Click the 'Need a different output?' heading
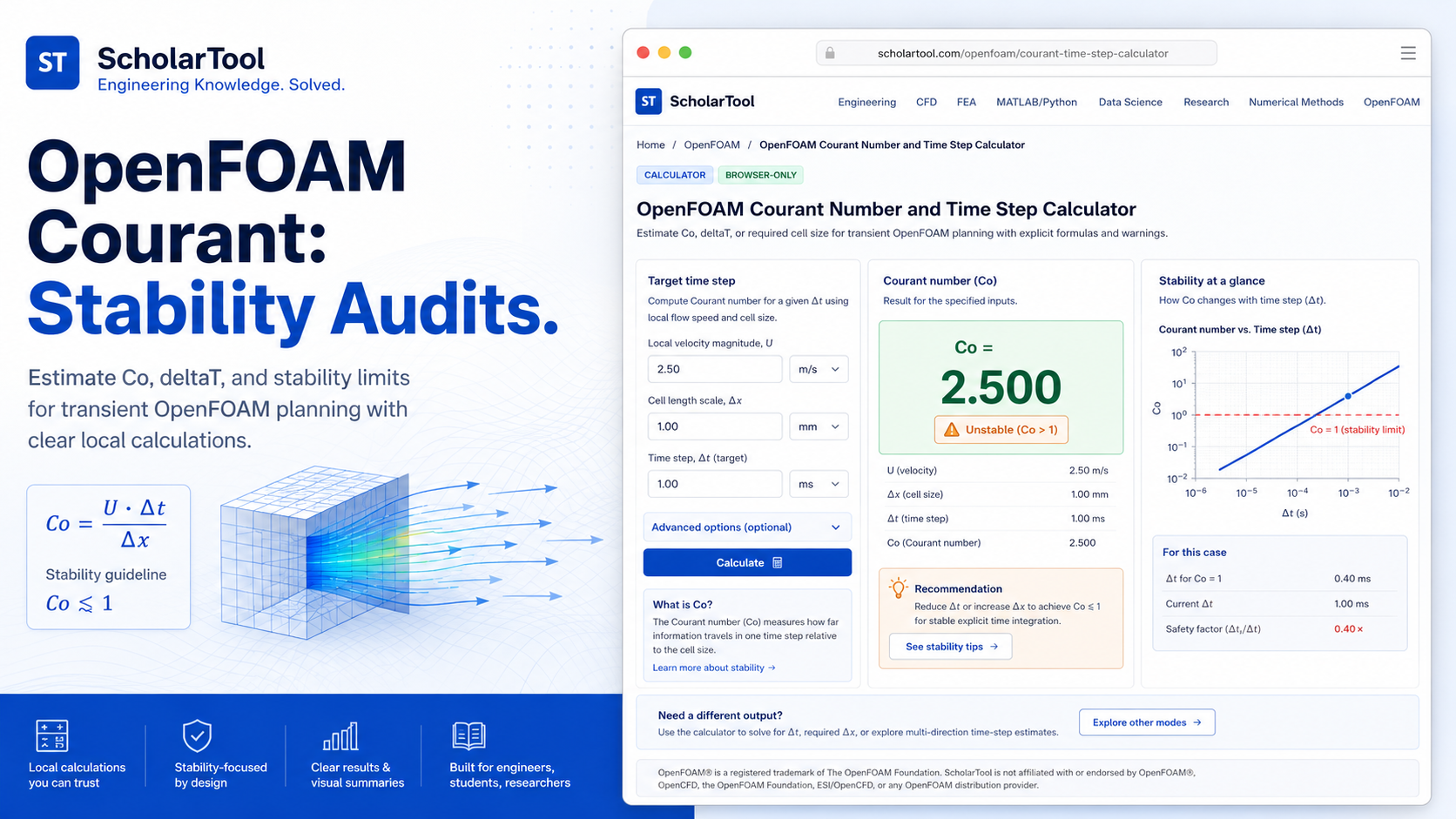This screenshot has width=1456, height=819. [x=720, y=715]
